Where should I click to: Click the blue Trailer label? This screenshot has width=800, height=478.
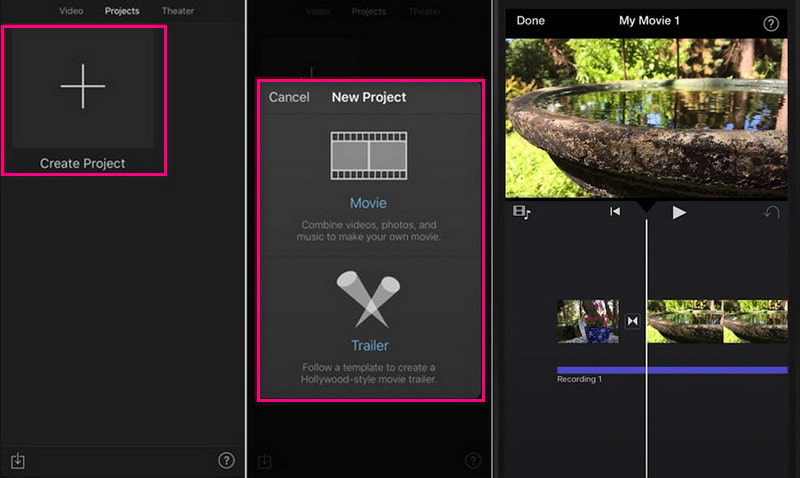coord(368,346)
